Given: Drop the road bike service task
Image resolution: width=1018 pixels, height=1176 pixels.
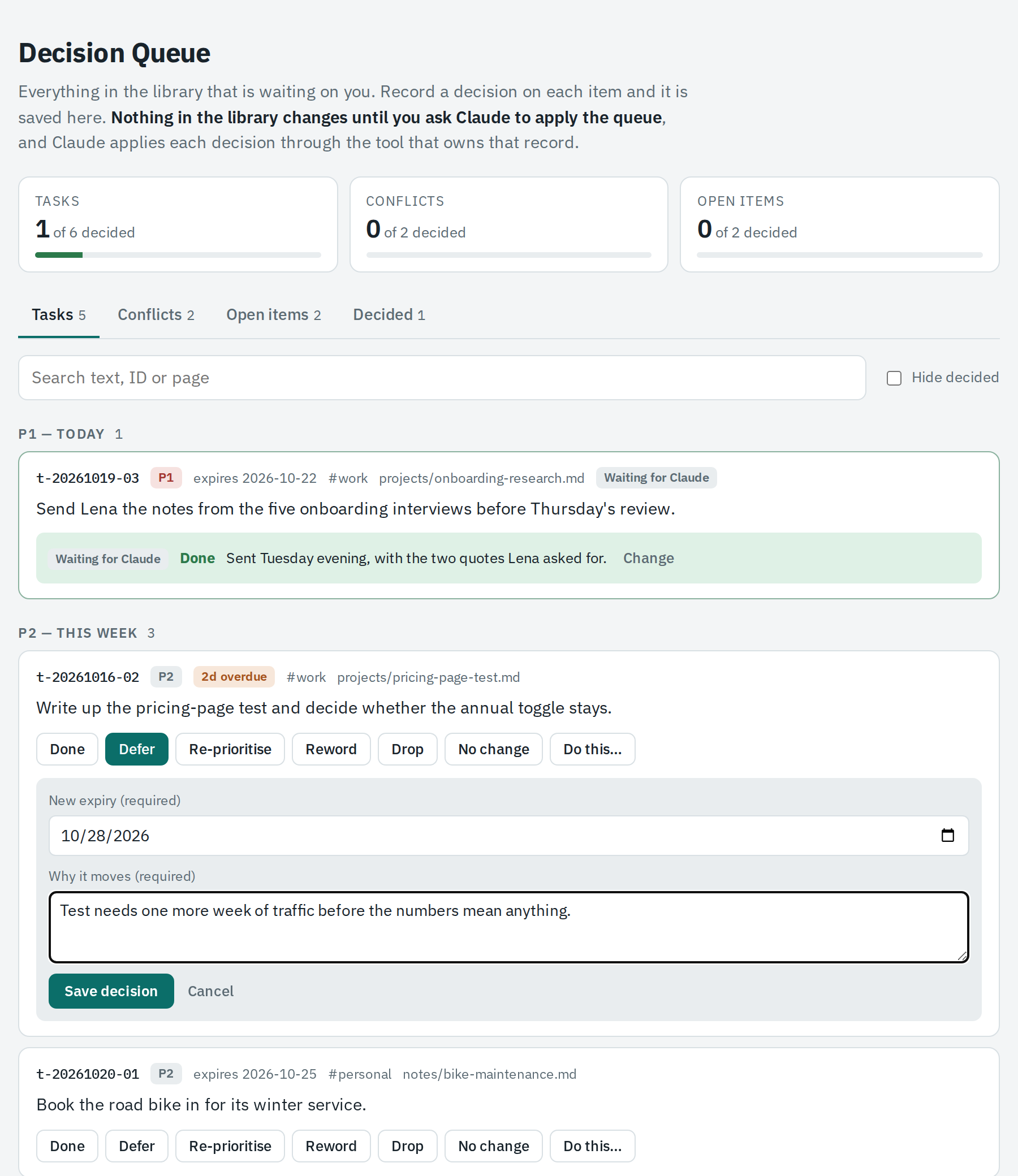Looking at the screenshot, I should tap(407, 1146).
